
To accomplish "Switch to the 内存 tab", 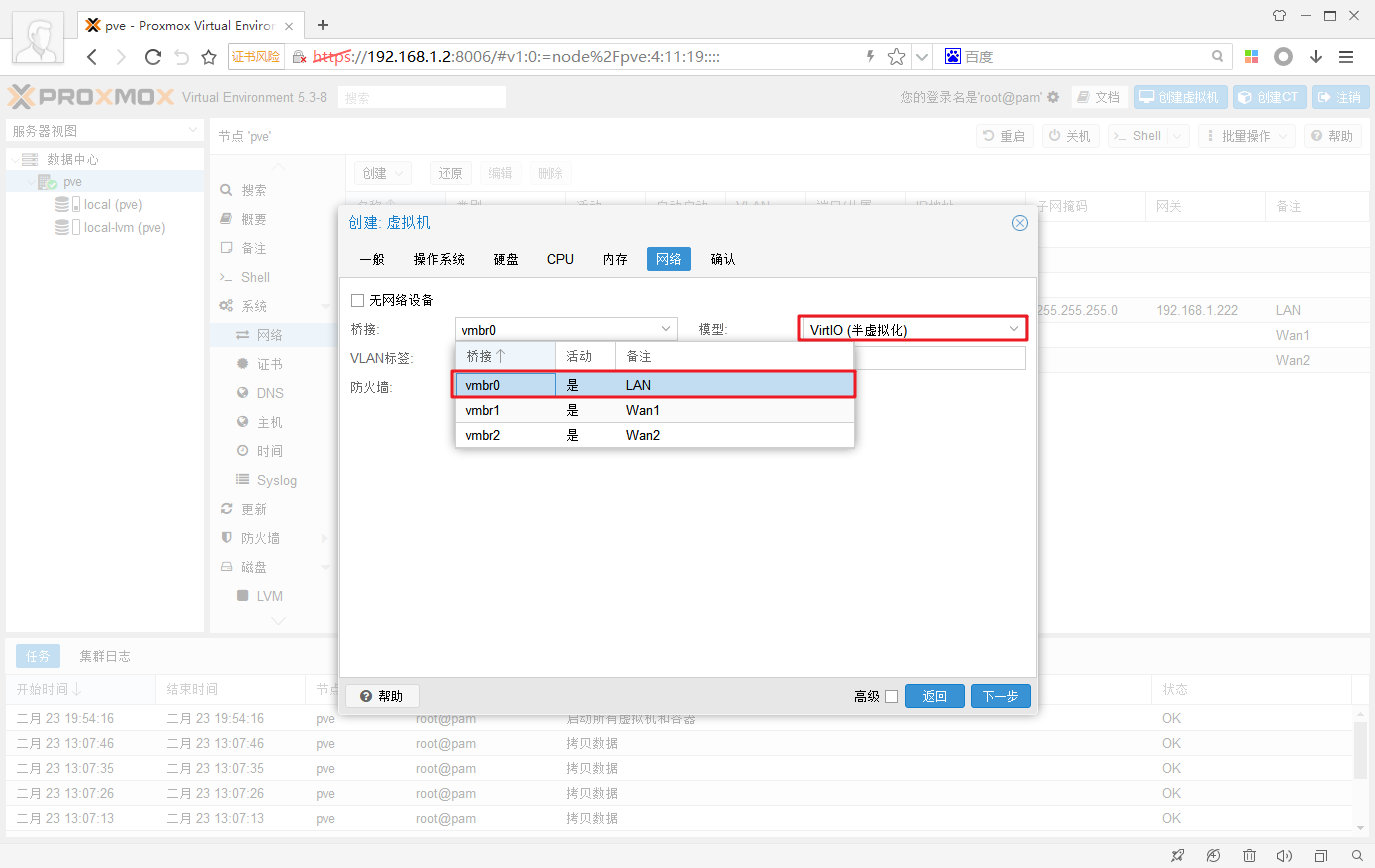I will coord(615,259).
